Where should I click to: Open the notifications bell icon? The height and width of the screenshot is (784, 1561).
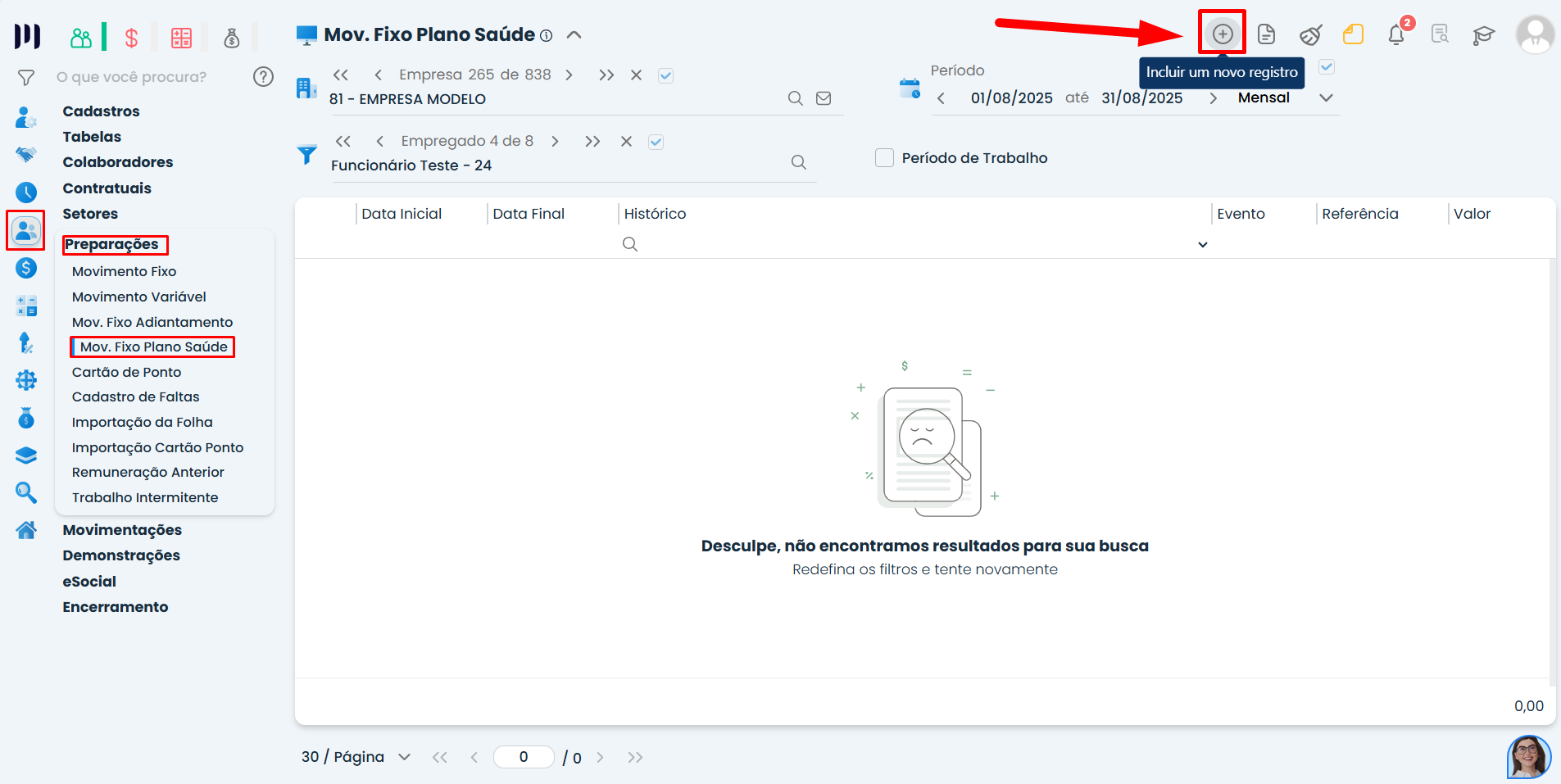tap(1396, 34)
